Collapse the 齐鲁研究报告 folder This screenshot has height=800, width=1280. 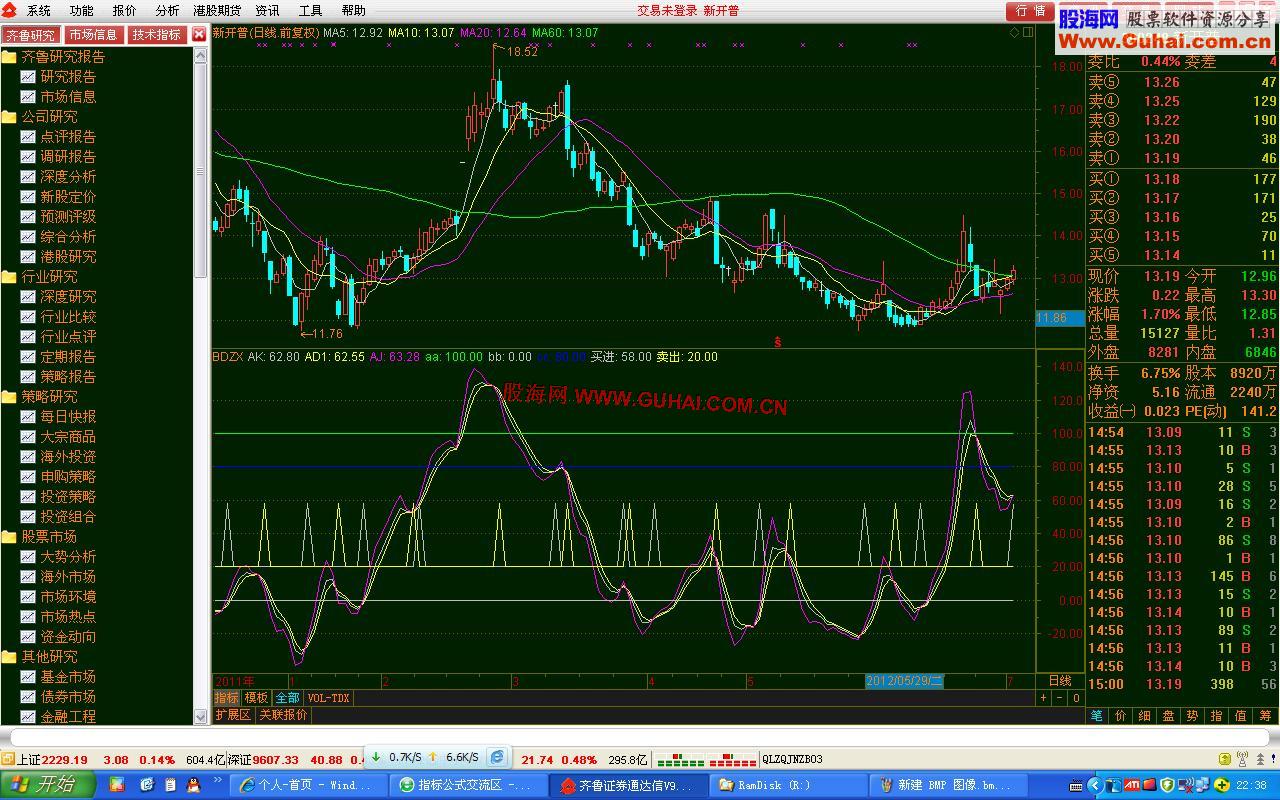click(9, 57)
